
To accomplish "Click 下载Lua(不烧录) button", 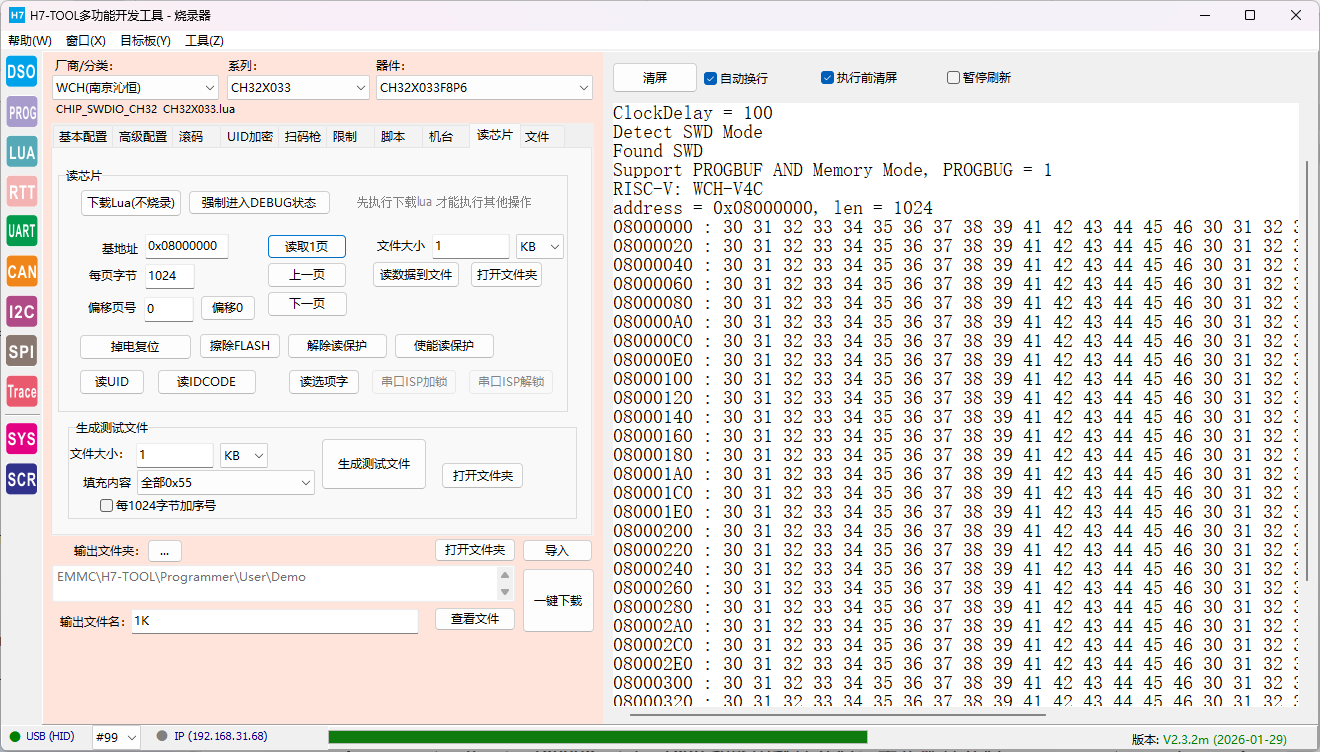I will (x=131, y=202).
